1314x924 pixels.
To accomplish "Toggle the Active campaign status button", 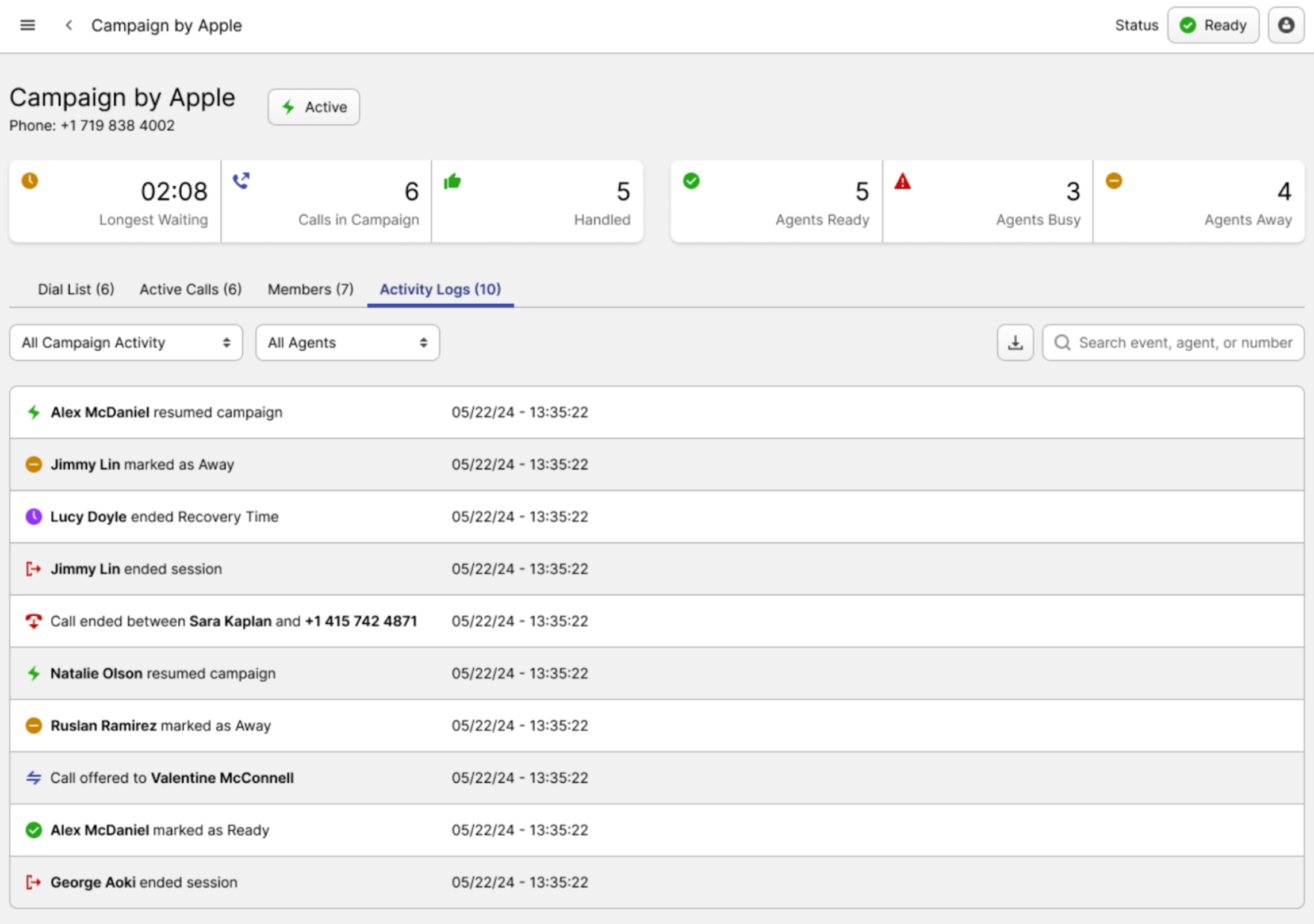I will pos(313,107).
